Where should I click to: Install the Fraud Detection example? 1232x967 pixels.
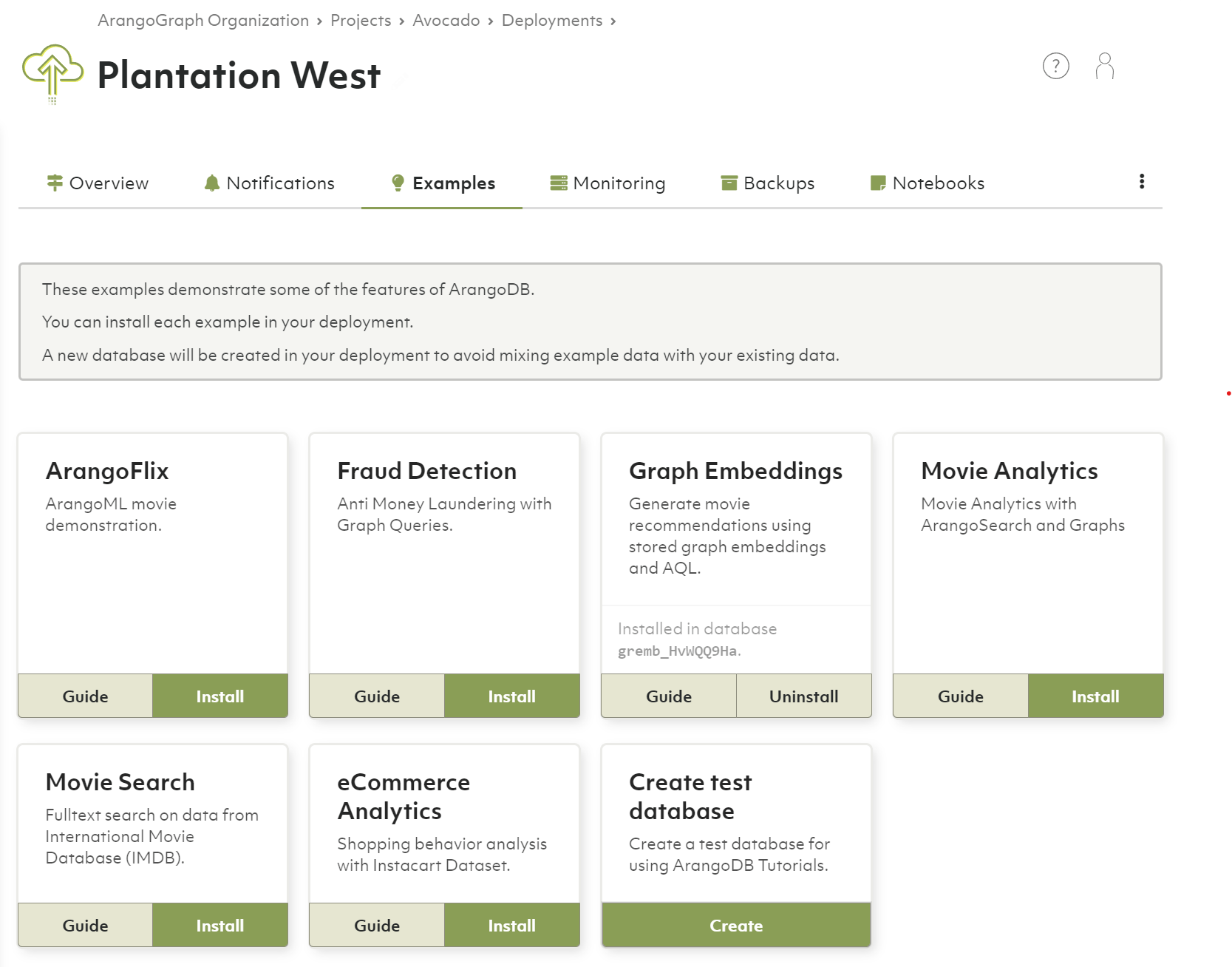pyautogui.click(x=511, y=696)
